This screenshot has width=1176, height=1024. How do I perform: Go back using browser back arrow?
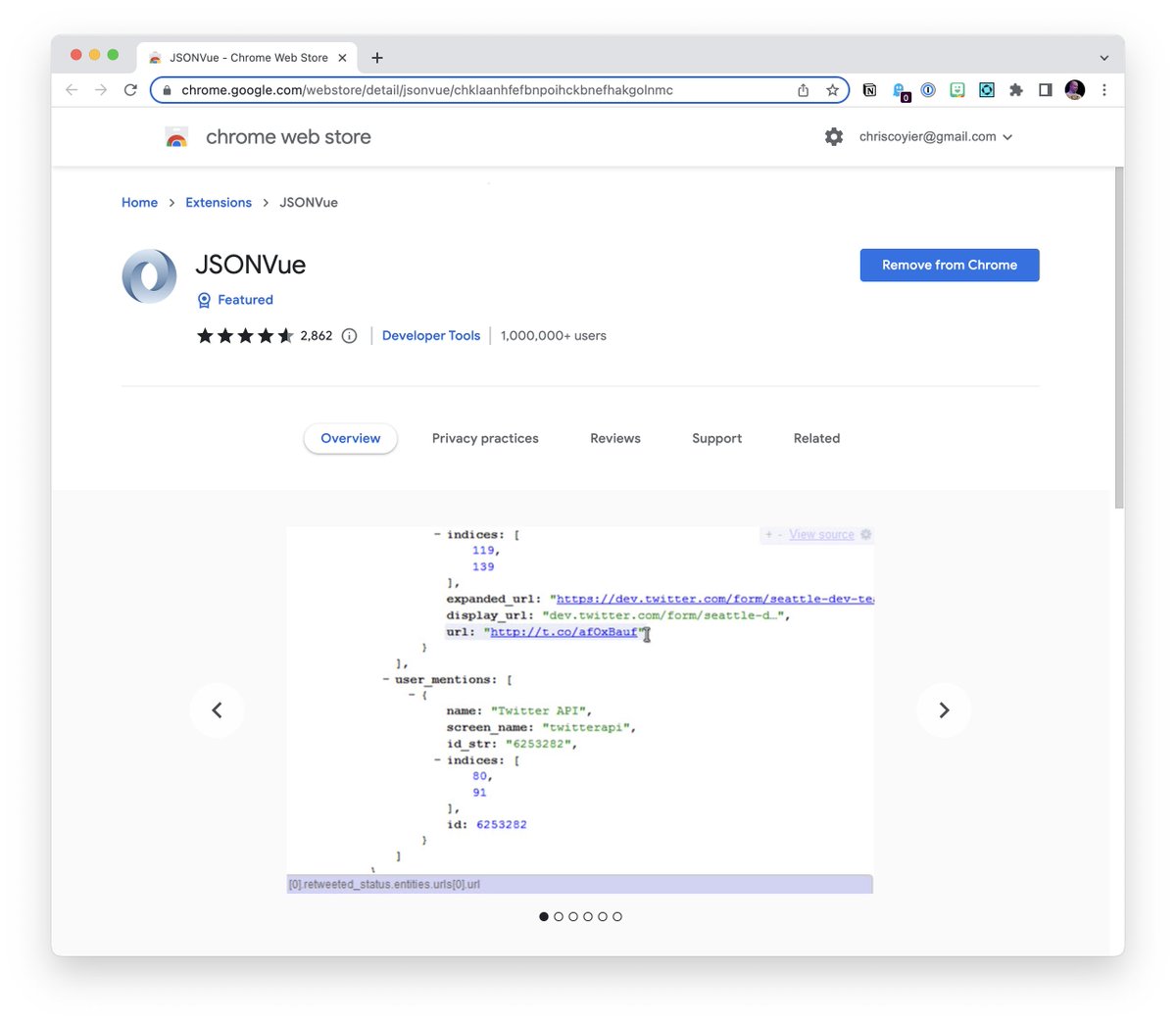(x=72, y=90)
